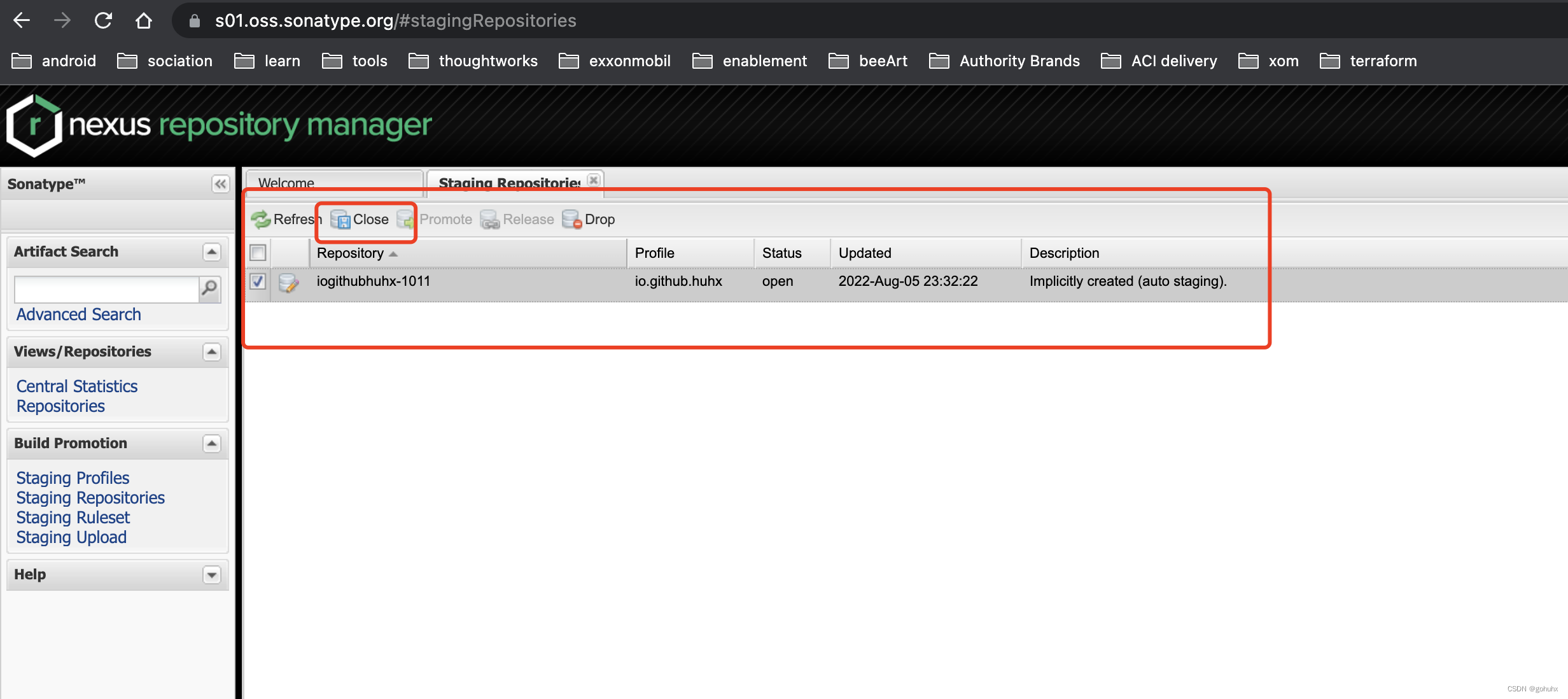Open the sociation bookmarks folder
Image resolution: width=1568 pixels, height=699 pixels.
(165, 61)
